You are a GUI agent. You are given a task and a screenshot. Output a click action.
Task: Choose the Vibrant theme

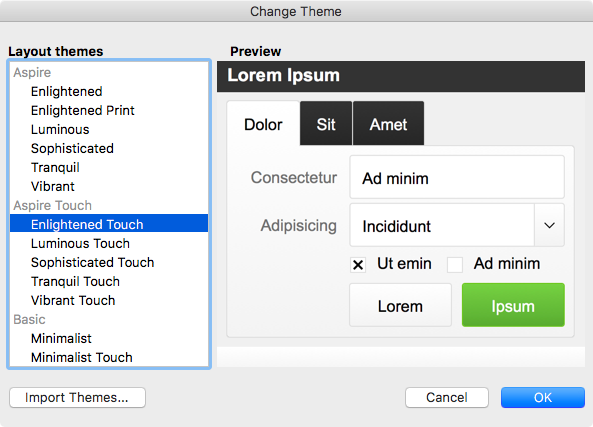(x=109, y=186)
